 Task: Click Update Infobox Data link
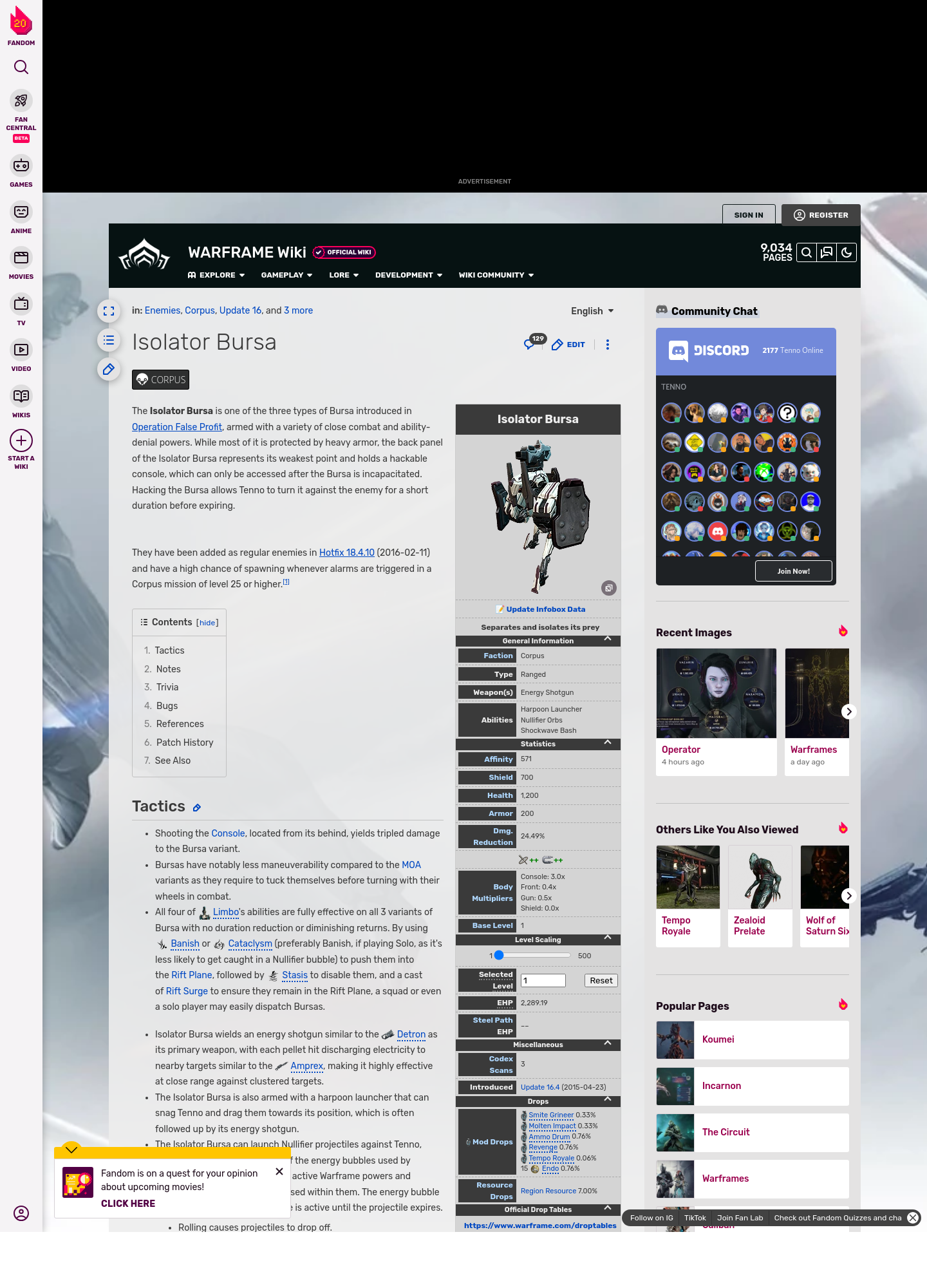(x=546, y=609)
